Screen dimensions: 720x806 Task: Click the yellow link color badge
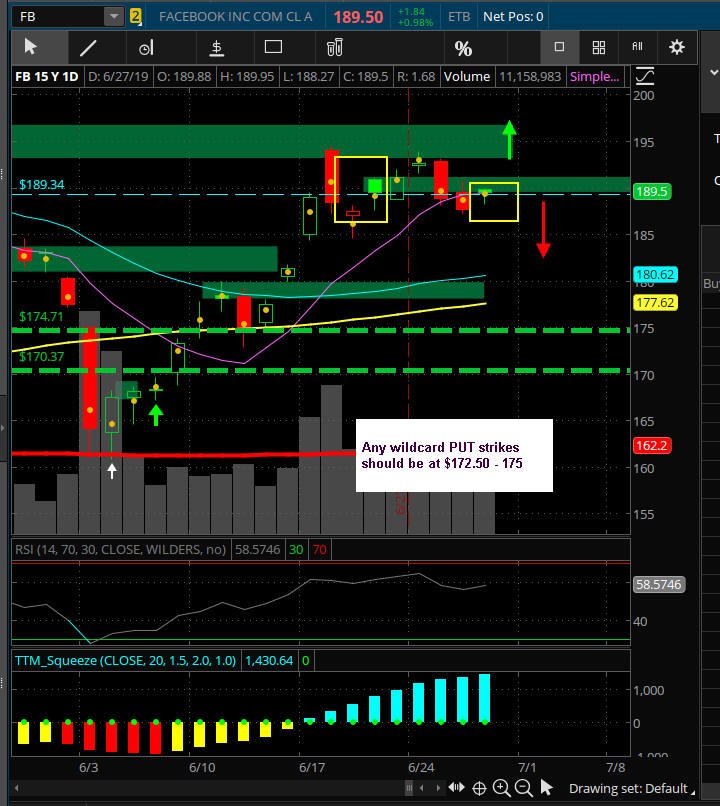135,16
